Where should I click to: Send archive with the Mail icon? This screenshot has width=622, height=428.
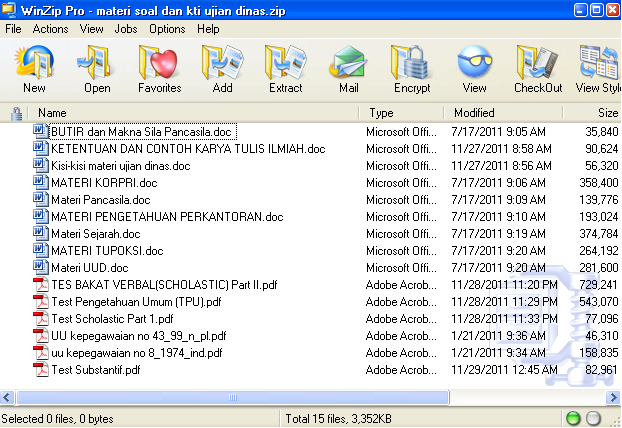pos(349,62)
